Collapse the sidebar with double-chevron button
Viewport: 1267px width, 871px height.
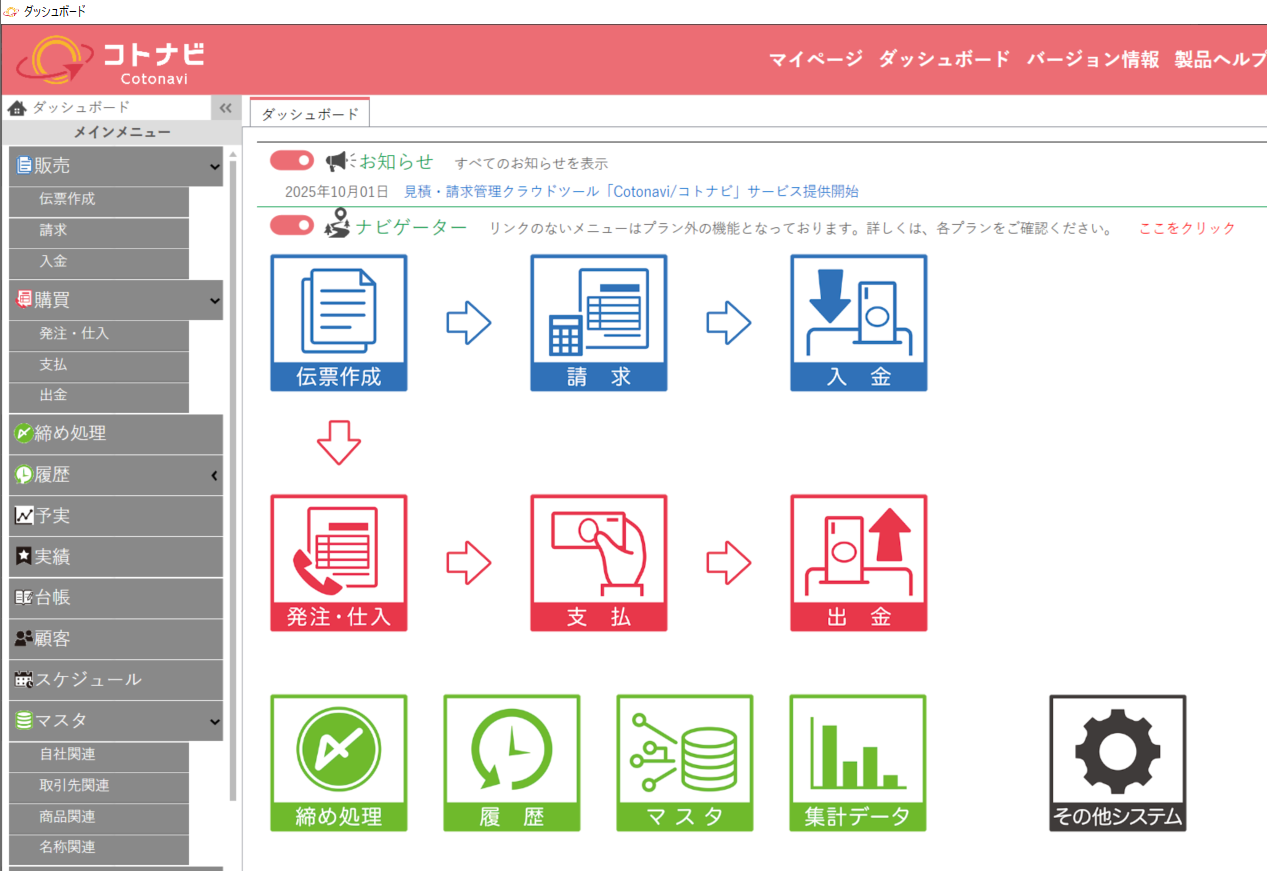(x=226, y=108)
